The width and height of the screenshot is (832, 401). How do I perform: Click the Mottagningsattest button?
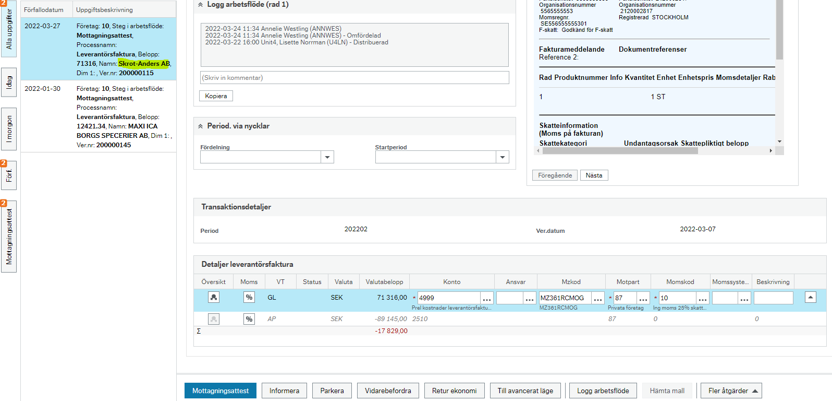point(220,391)
